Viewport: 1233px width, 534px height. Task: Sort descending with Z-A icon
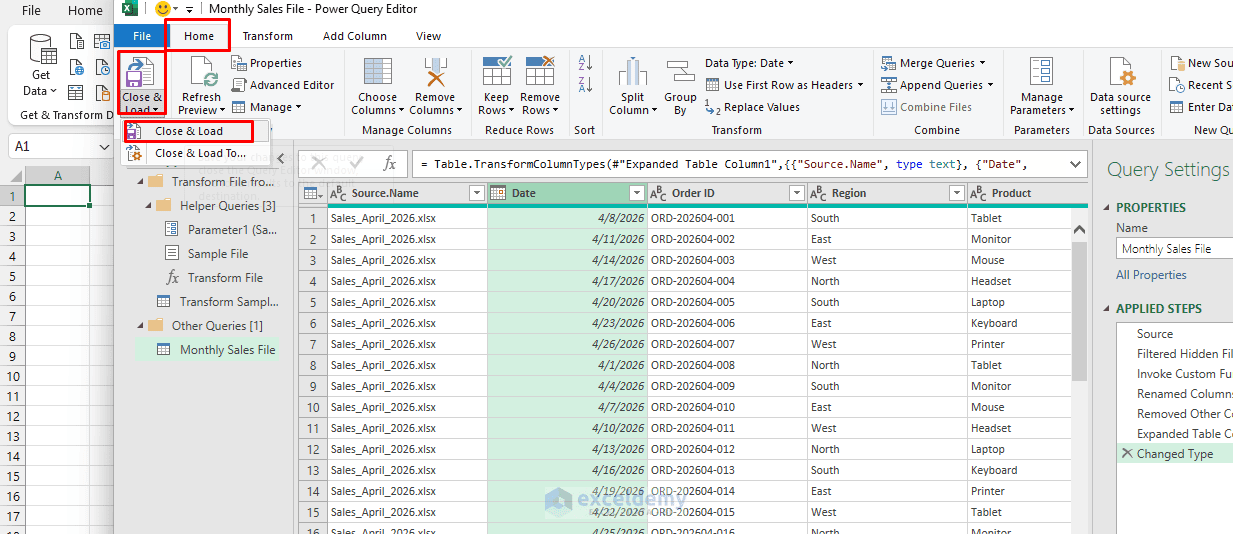[586, 85]
